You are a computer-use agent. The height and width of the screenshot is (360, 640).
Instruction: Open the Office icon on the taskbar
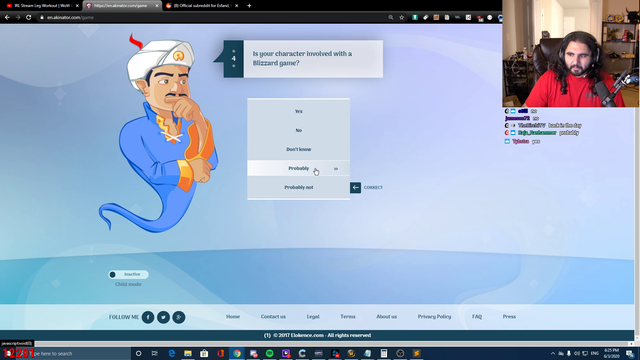(x=220, y=353)
